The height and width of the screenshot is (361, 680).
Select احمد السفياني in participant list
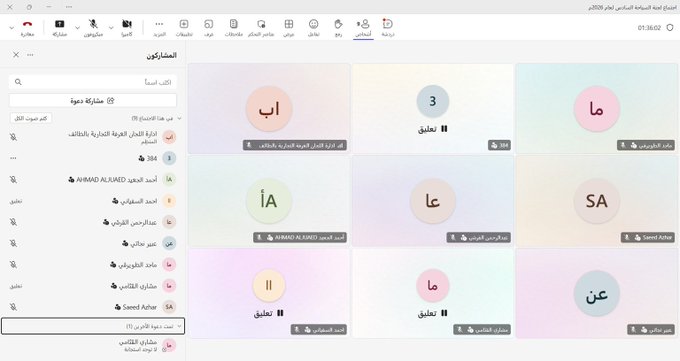coord(93,201)
